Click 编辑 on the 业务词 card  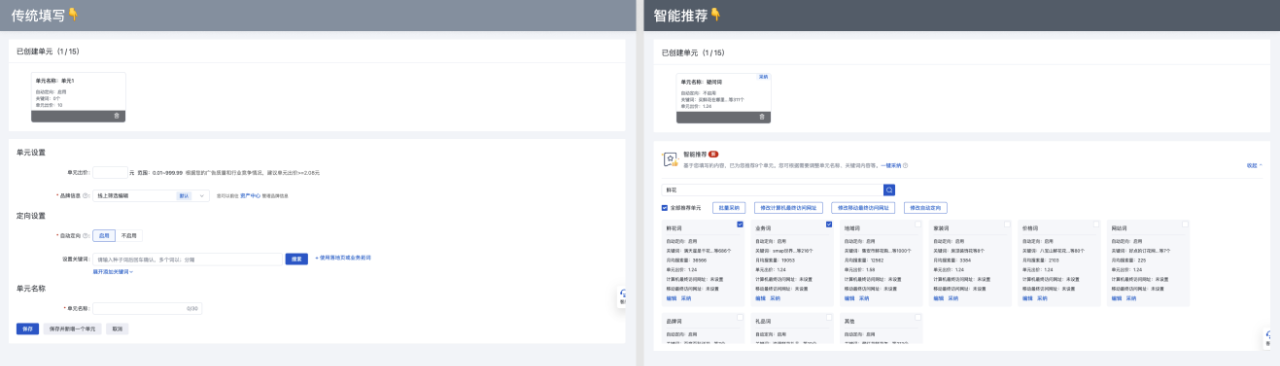[x=760, y=298]
